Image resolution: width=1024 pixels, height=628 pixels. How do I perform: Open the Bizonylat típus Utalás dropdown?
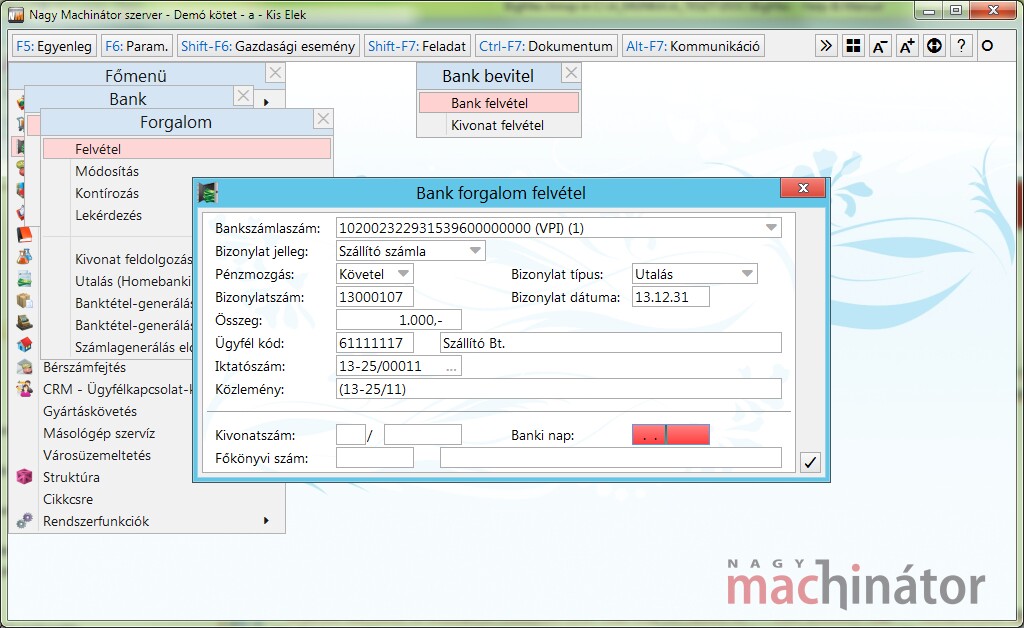pos(747,274)
